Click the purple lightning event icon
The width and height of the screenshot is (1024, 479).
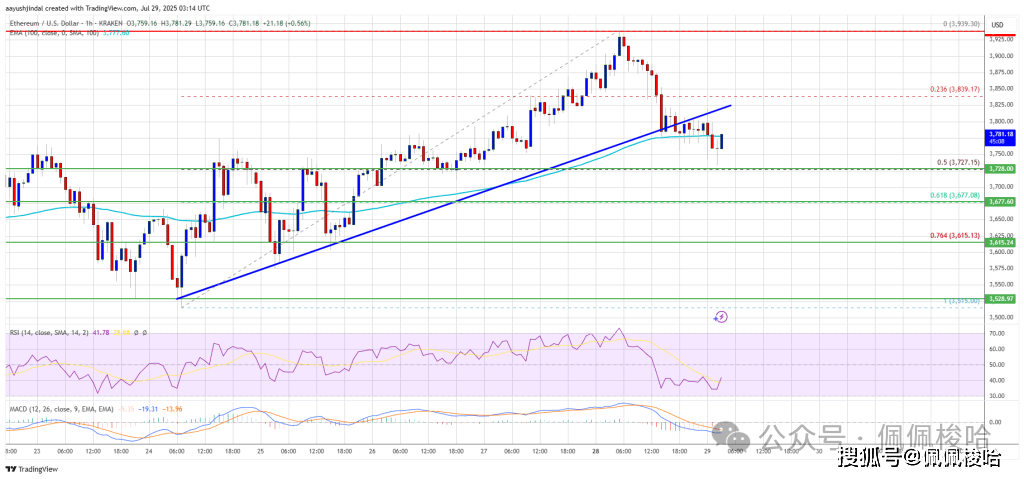point(720,317)
